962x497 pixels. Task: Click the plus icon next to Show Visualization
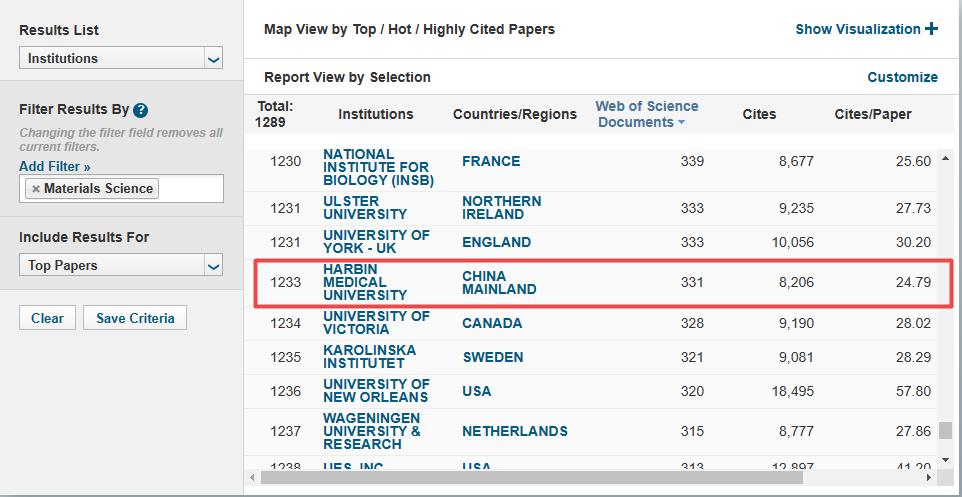point(931,29)
